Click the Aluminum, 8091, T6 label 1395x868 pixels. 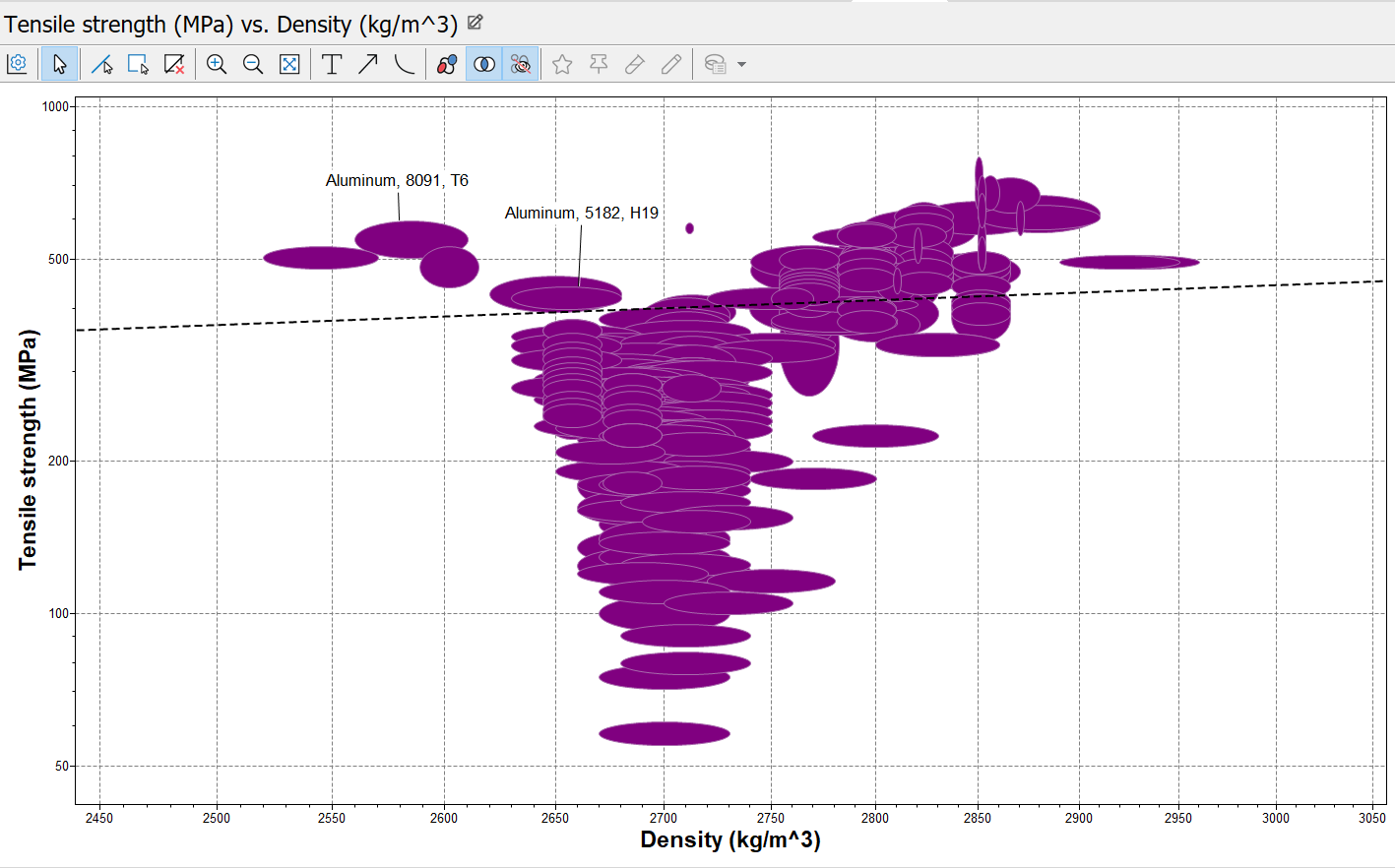(397, 180)
